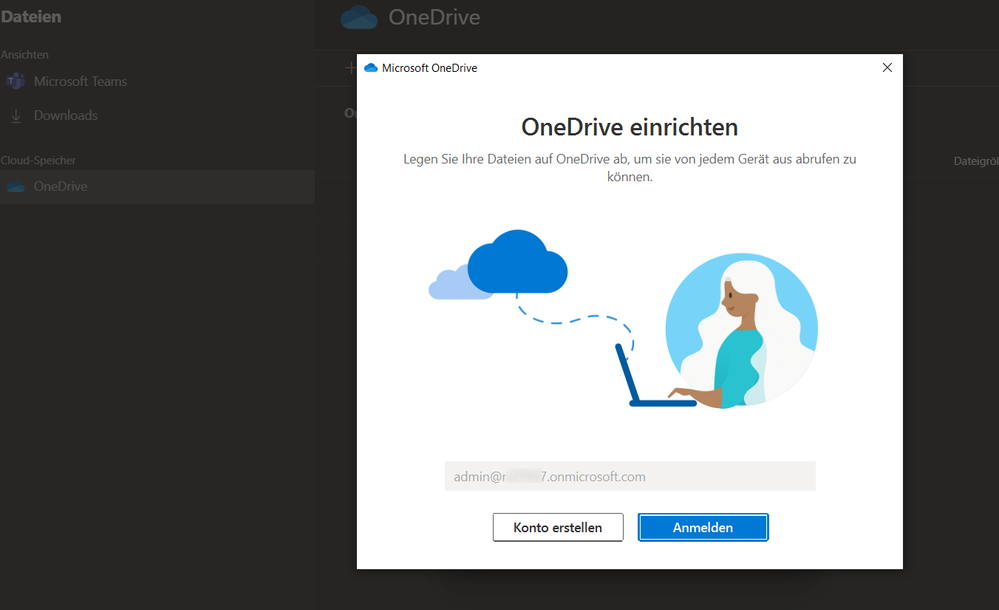Screen dimensions: 999x610
Task: Click the admin email address input field
Action: click(630, 475)
